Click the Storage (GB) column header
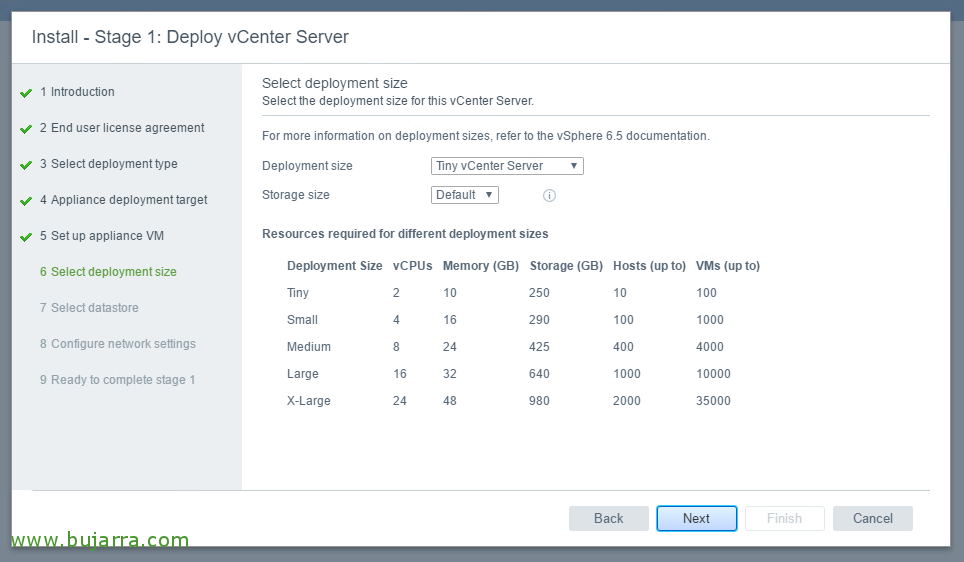Screen dimensions: 964x562 click(x=566, y=266)
